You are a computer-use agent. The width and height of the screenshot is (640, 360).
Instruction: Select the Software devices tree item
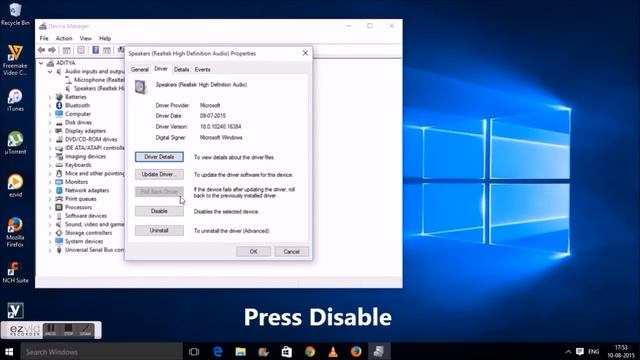point(86,216)
